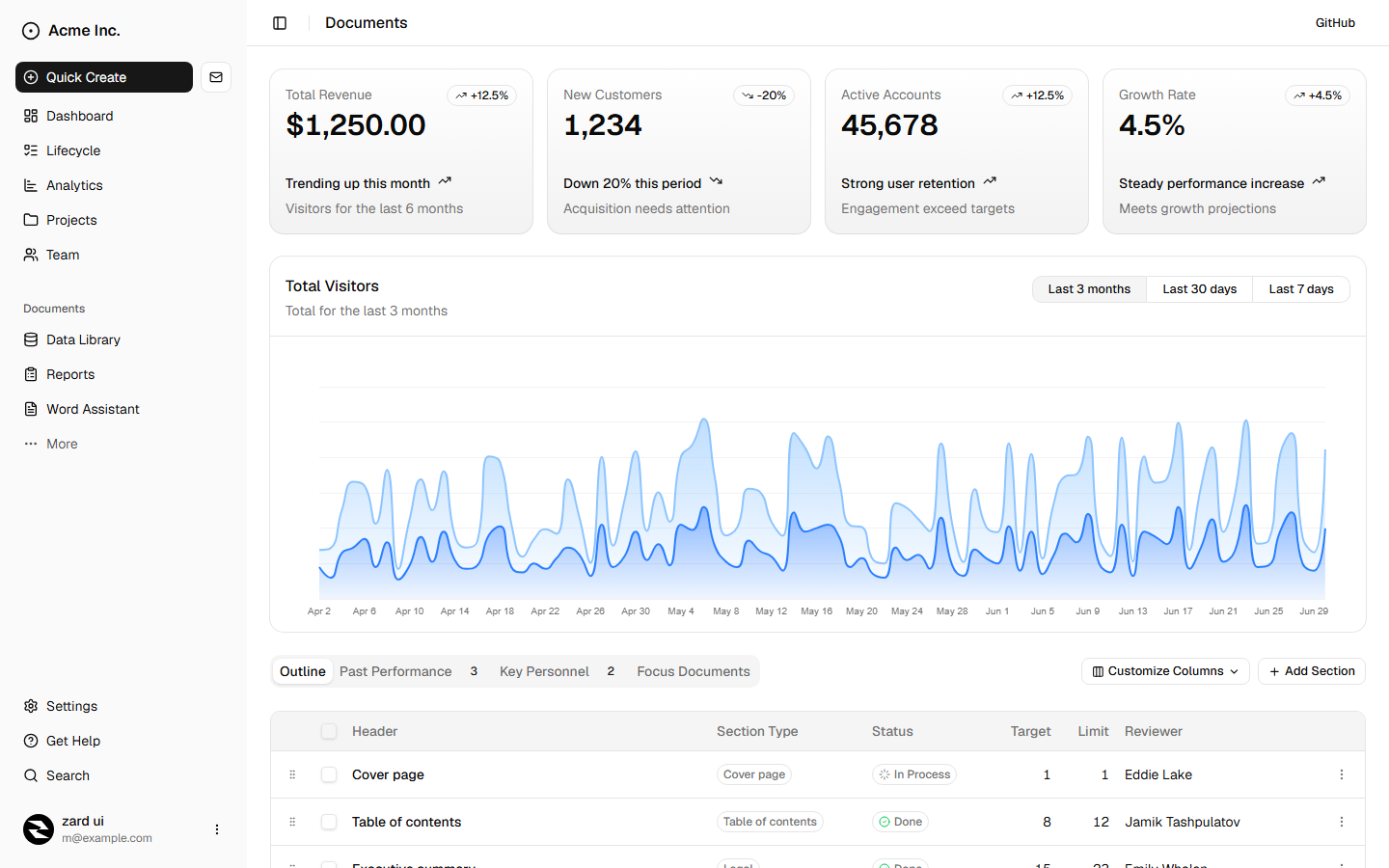Open user menu dots beside zard ui
Image resolution: width=1389 pixels, height=868 pixels.
(x=217, y=829)
